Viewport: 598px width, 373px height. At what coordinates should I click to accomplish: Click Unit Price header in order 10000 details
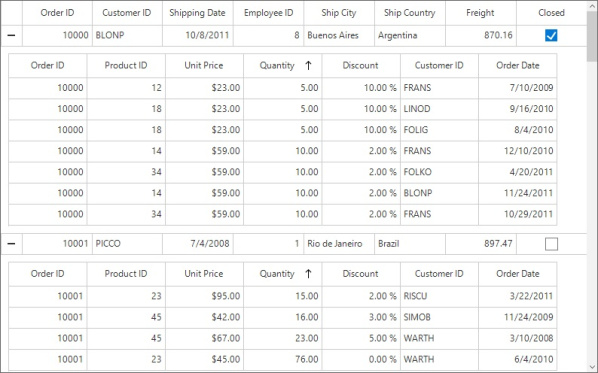click(x=204, y=66)
